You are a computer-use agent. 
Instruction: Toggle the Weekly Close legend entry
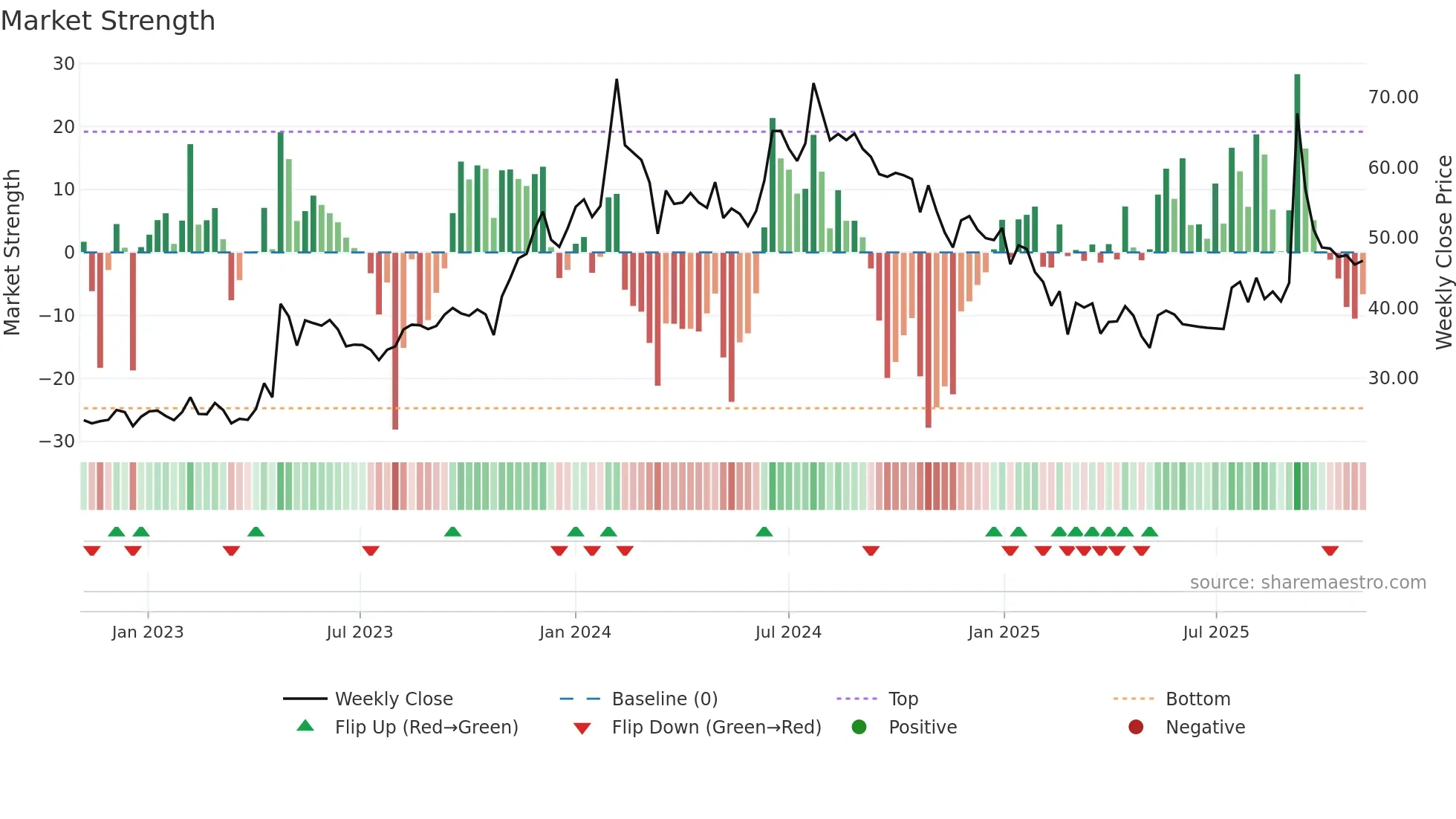[x=393, y=699]
